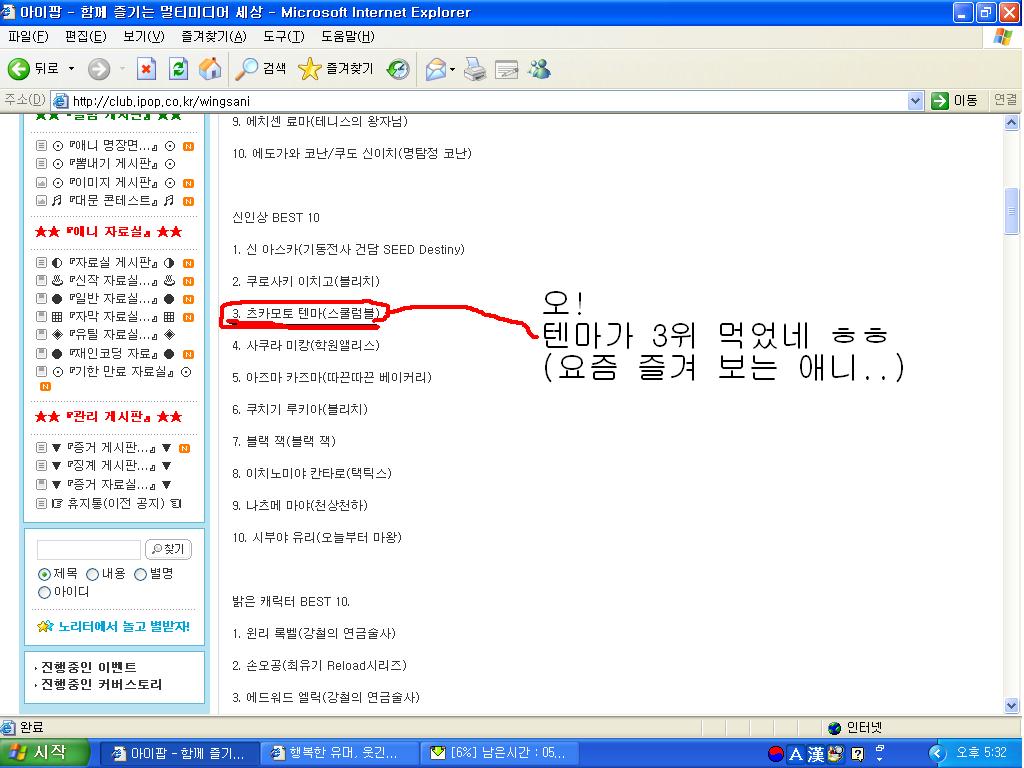Open 진행중인 이벤트 link

click(x=89, y=667)
